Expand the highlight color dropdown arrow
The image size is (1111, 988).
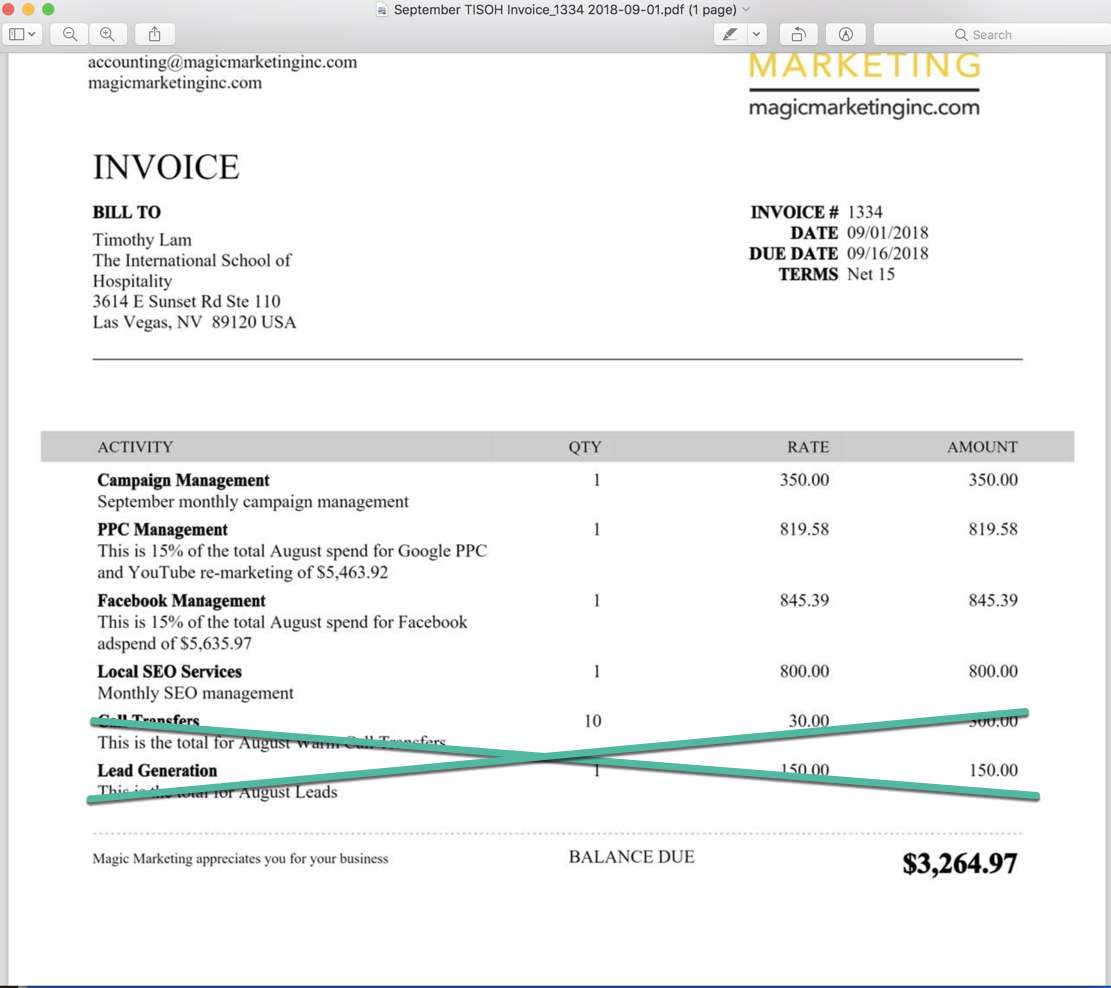(x=757, y=34)
